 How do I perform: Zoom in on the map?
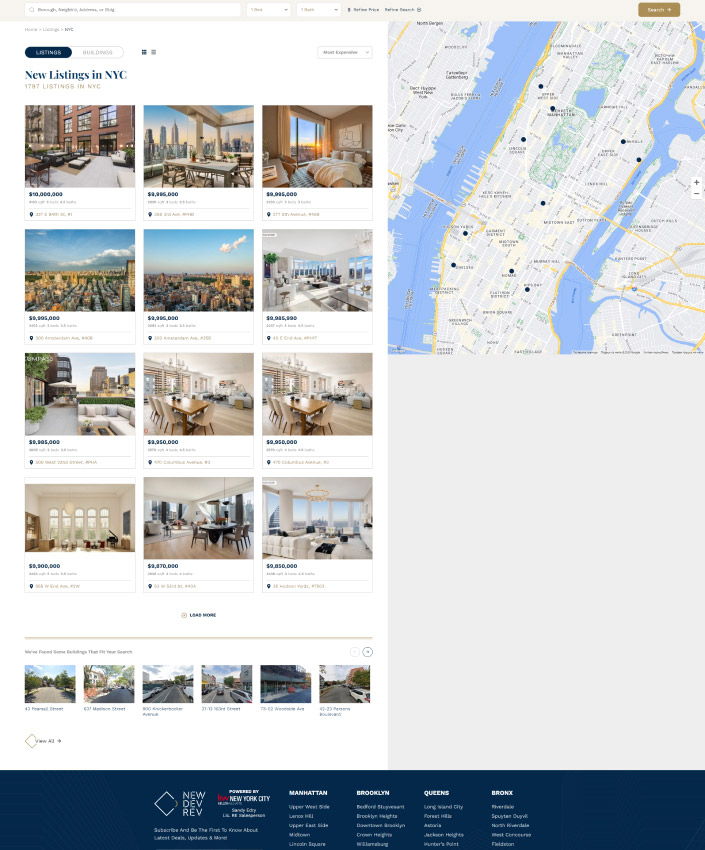pyautogui.click(x=696, y=182)
